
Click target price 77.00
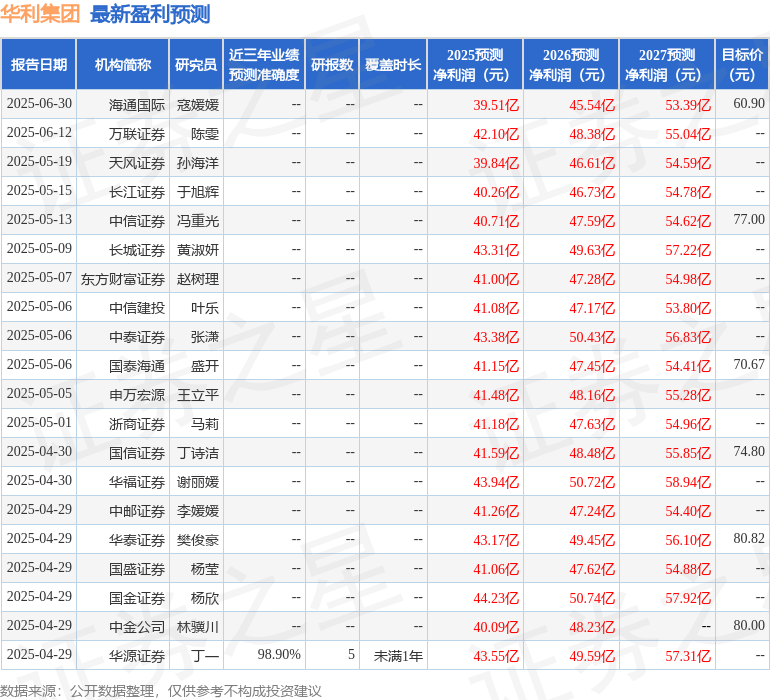tap(749, 220)
